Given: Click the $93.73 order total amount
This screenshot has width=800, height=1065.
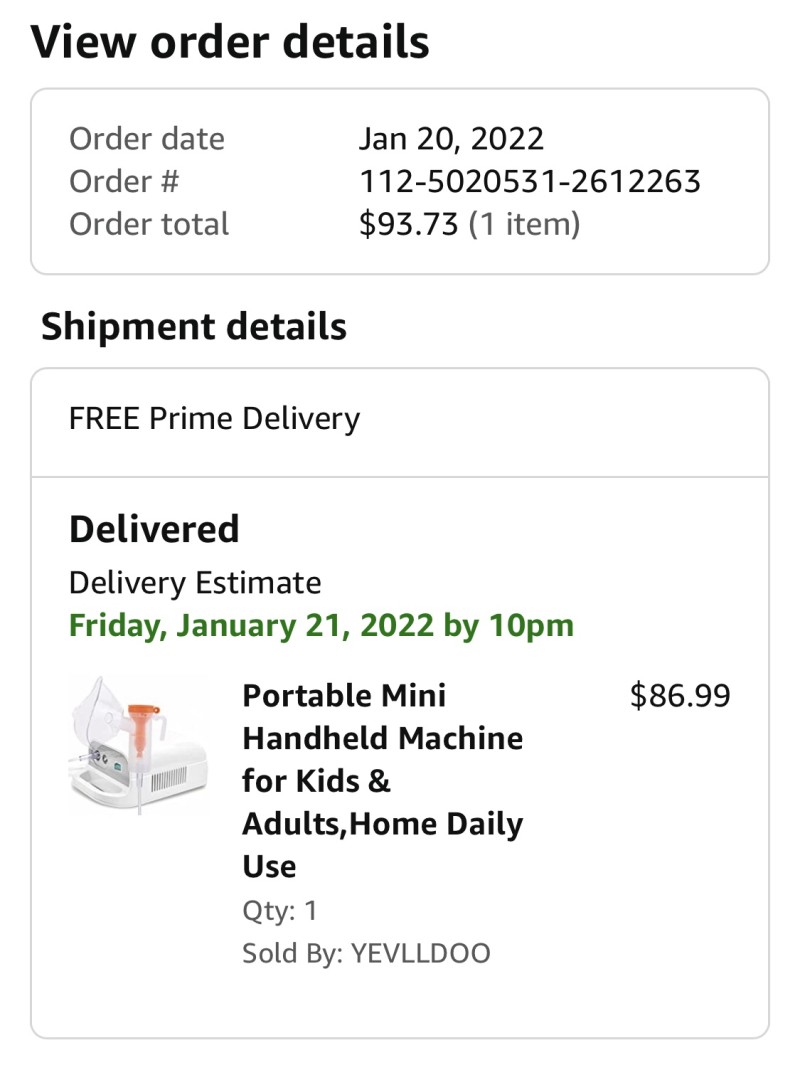Looking at the screenshot, I should coord(409,224).
